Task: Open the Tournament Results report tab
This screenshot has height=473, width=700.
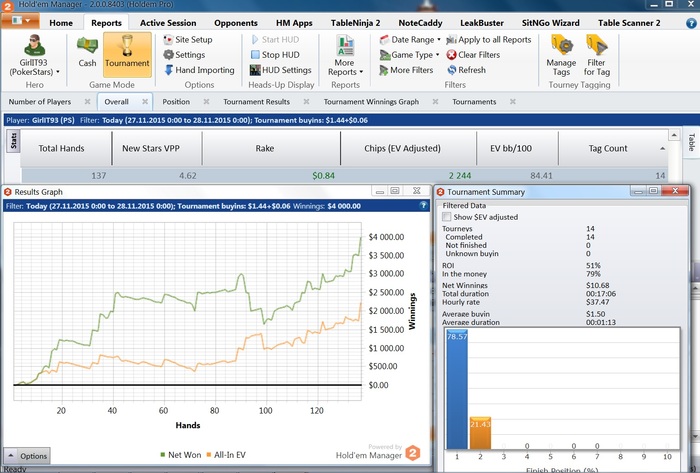Action: [256, 102]
